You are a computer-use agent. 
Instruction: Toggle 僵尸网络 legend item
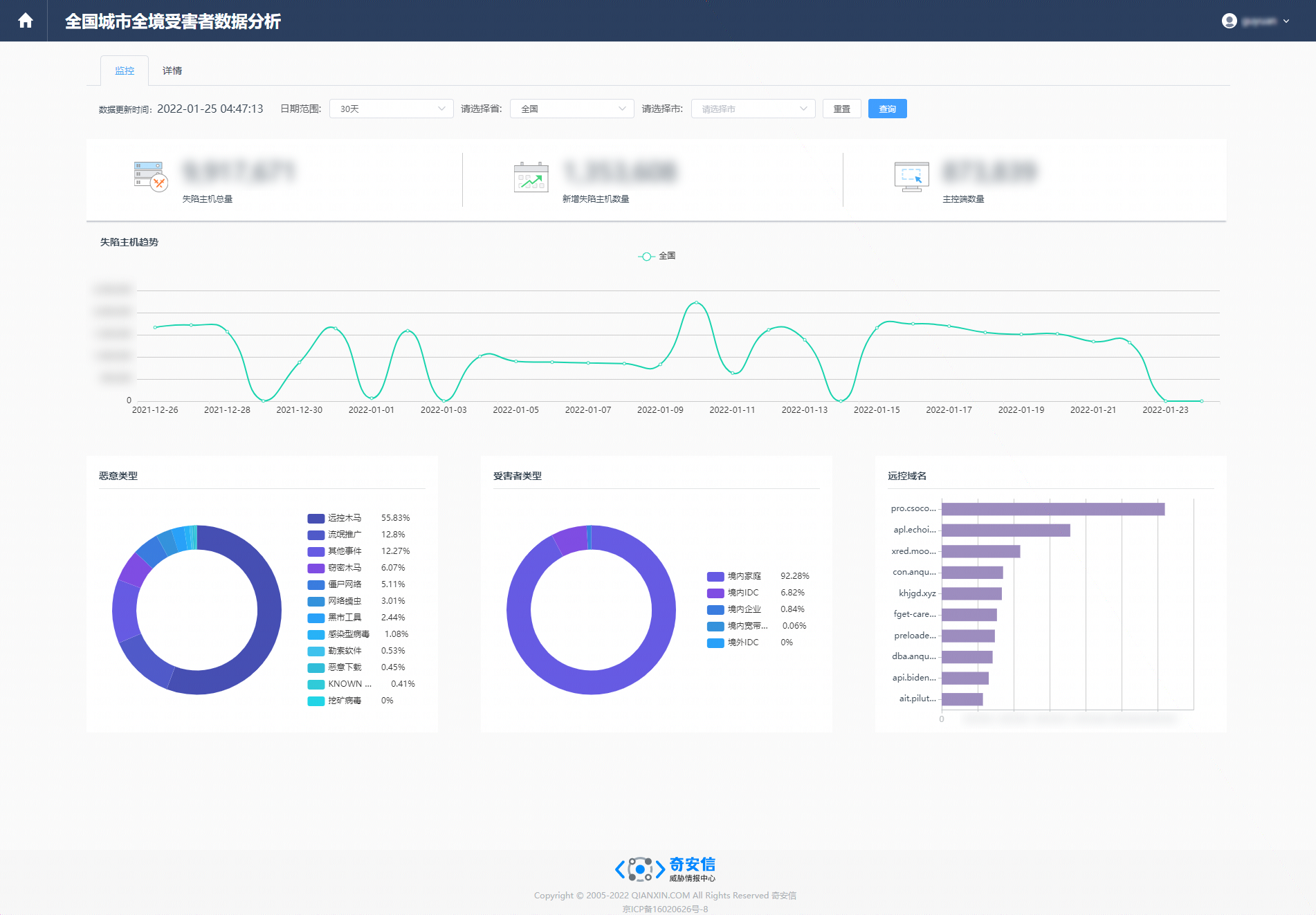pyautogui.click(x=335, y=584)
